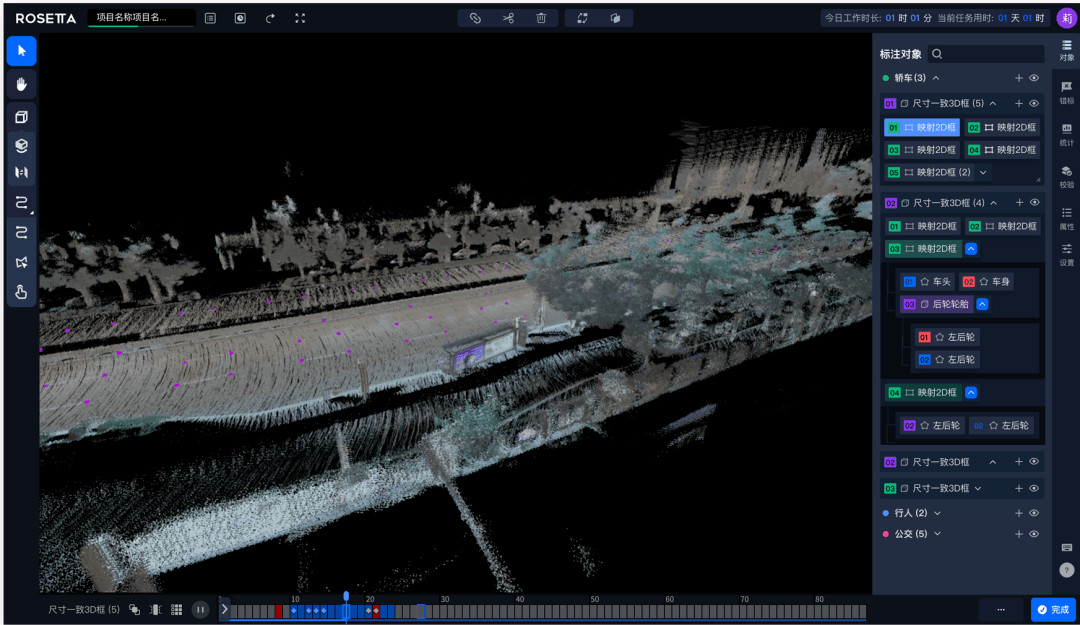This screenshot has width=1080, height=625.
Task: Toggle eye for 尺寸一致3D框 (4)
Action: (x=1035, y=203)
